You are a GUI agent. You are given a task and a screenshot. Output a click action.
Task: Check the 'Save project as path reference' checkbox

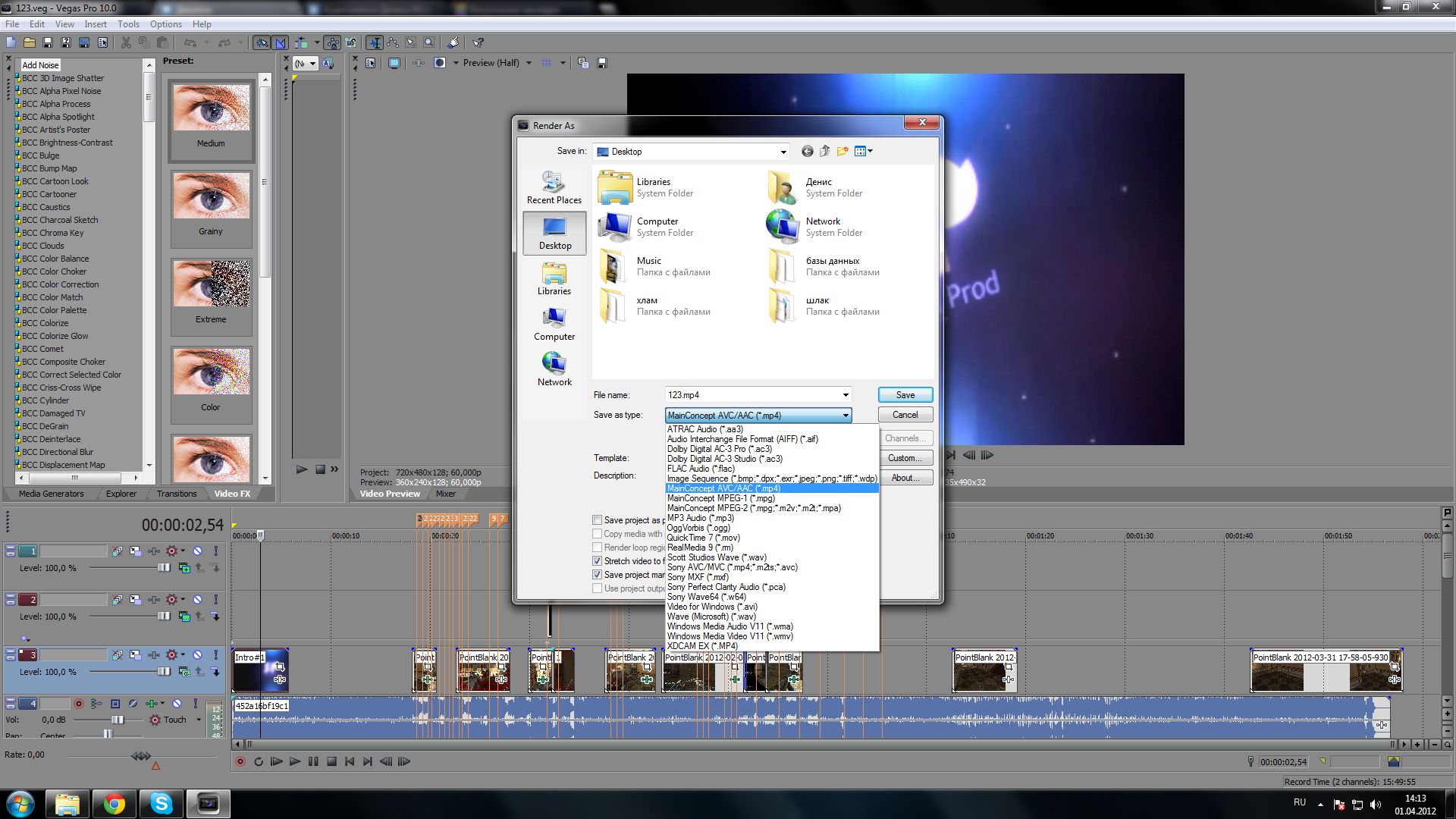598,520
